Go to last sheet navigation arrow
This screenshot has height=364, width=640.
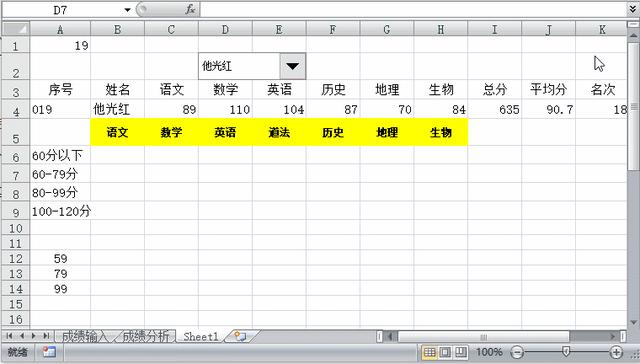[46, 336]
